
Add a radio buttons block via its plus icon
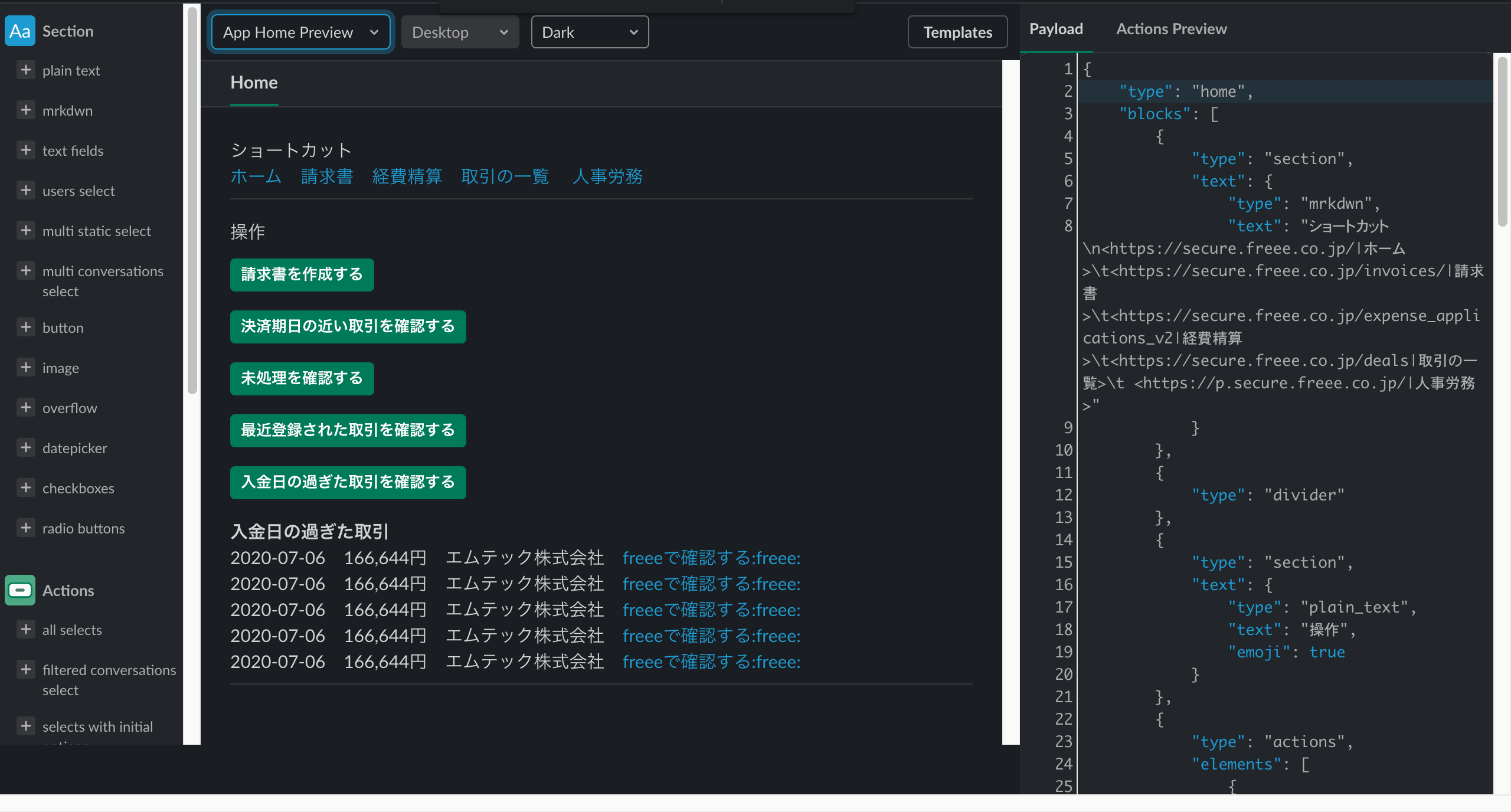click(x=26, y=528)
